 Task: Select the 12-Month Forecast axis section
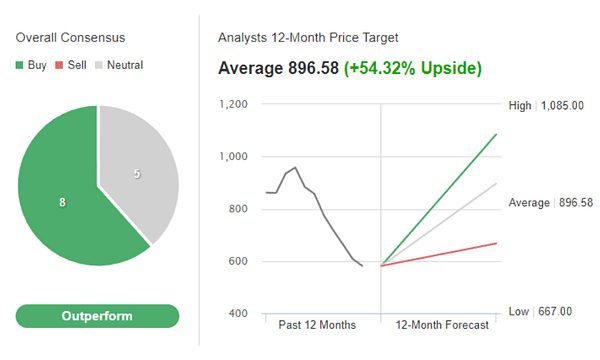[442, 325]
